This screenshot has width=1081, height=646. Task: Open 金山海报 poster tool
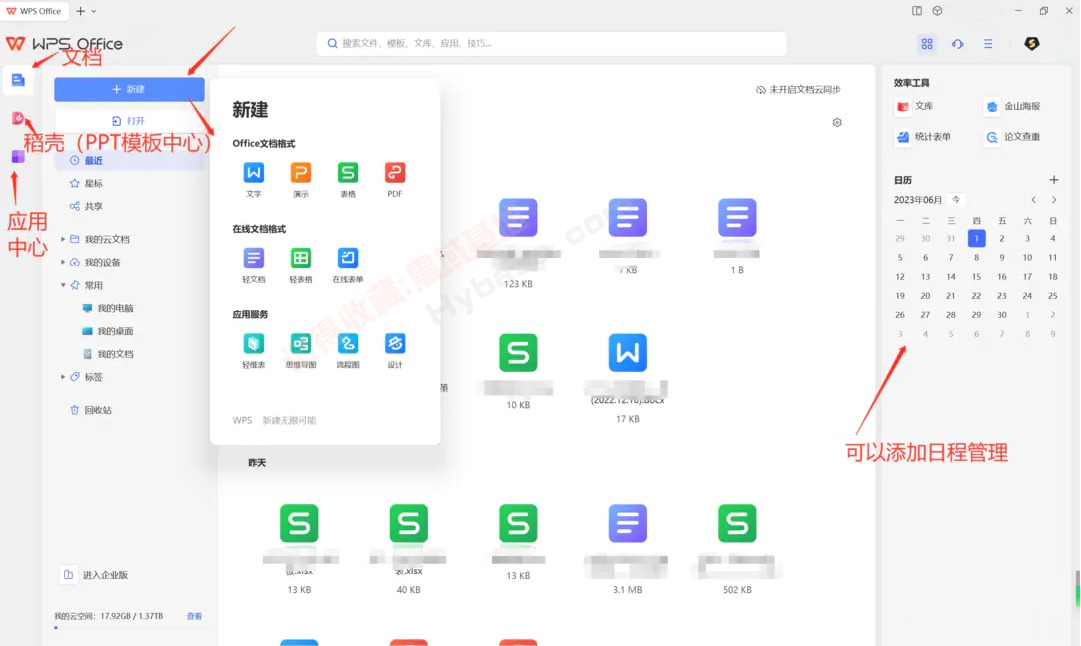pos(1013,106)
